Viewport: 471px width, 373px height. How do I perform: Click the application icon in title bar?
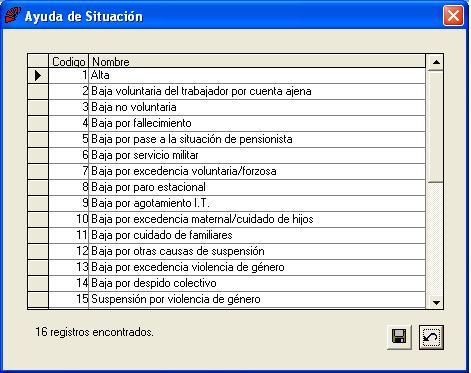(13, 15)
